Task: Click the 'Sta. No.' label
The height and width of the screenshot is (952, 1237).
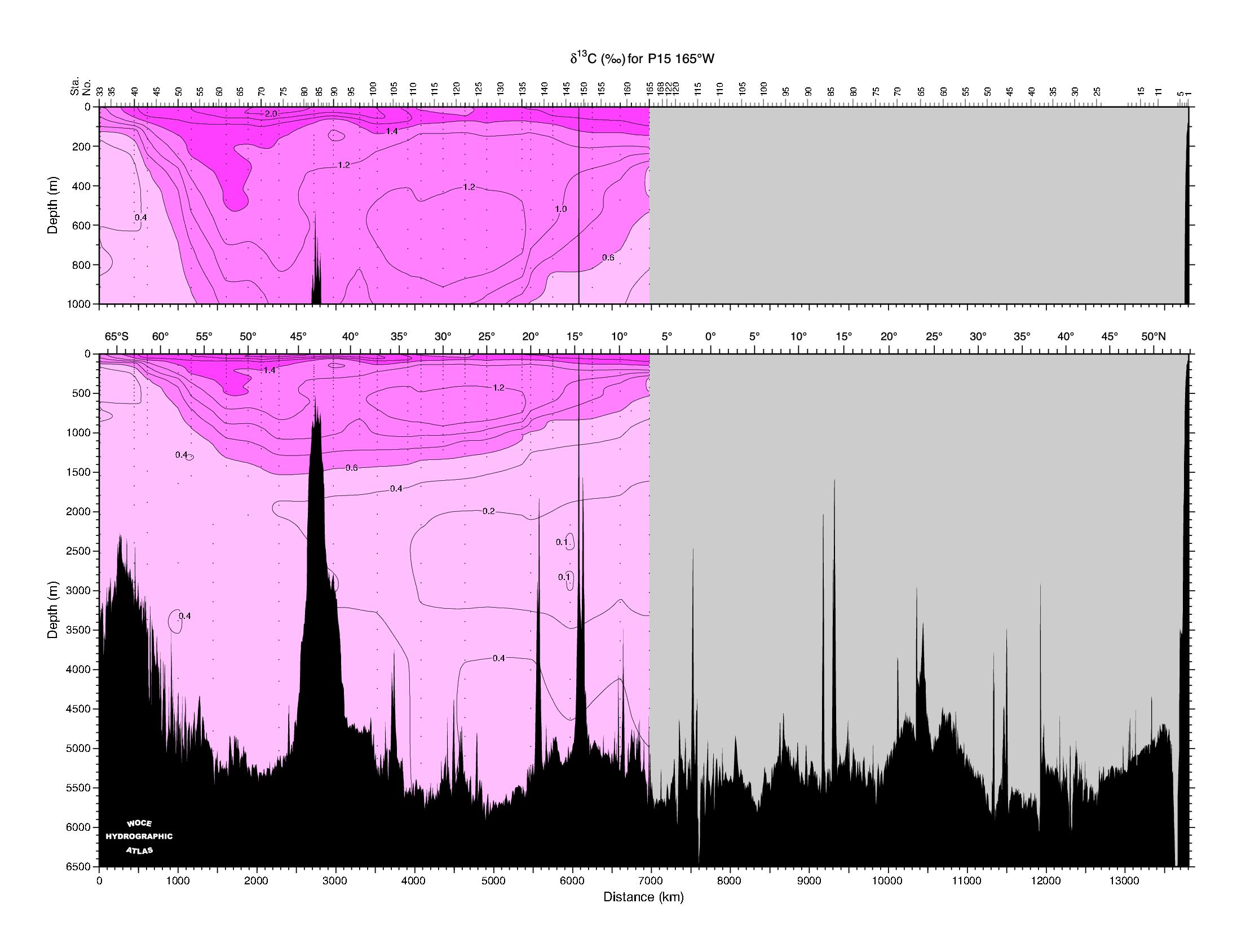Action: point(80,88)
